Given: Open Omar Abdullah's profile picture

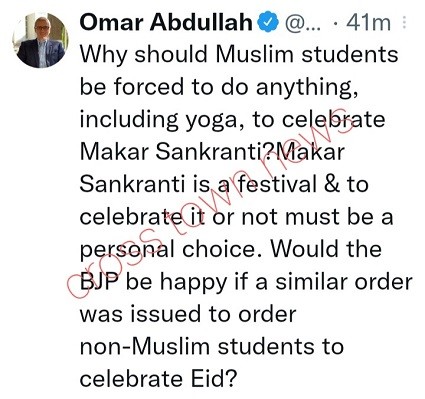Looking at the screenshot, I should (41, 40).
